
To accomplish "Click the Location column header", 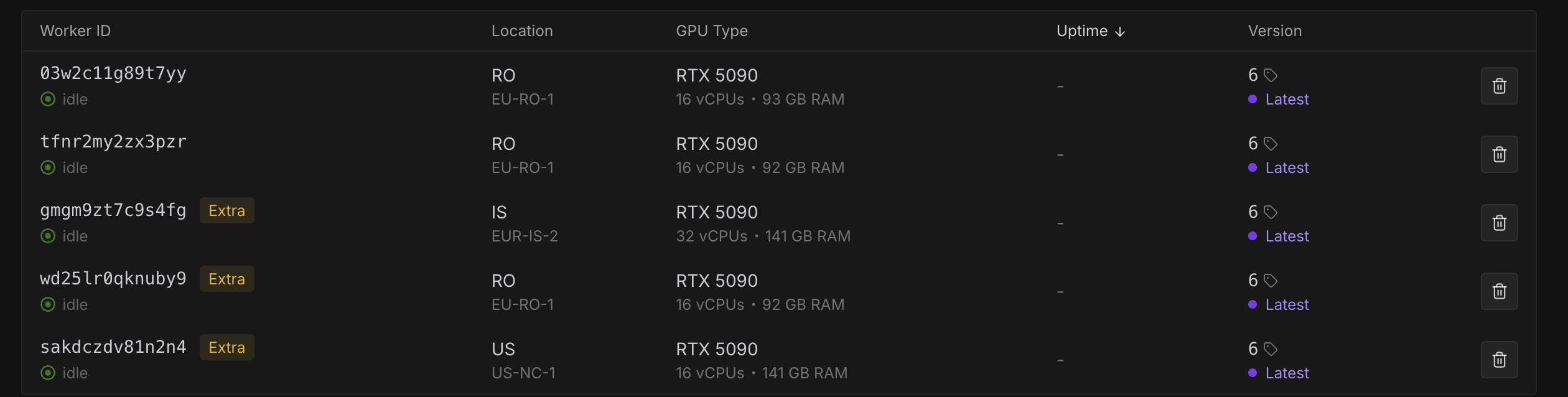I will 522,31.
